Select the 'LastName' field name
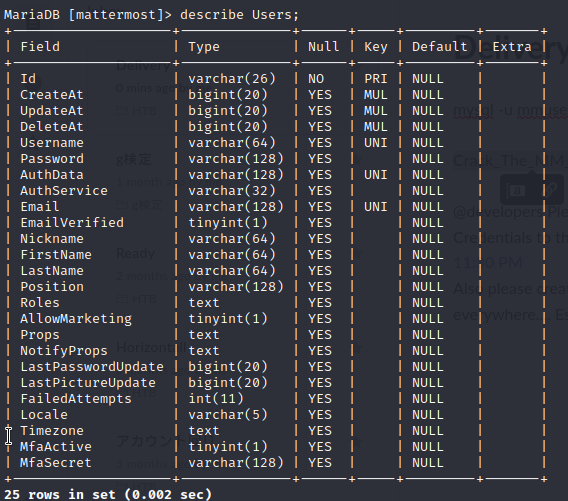This screenshot has width=568, height=501. (x=52, y=271)
